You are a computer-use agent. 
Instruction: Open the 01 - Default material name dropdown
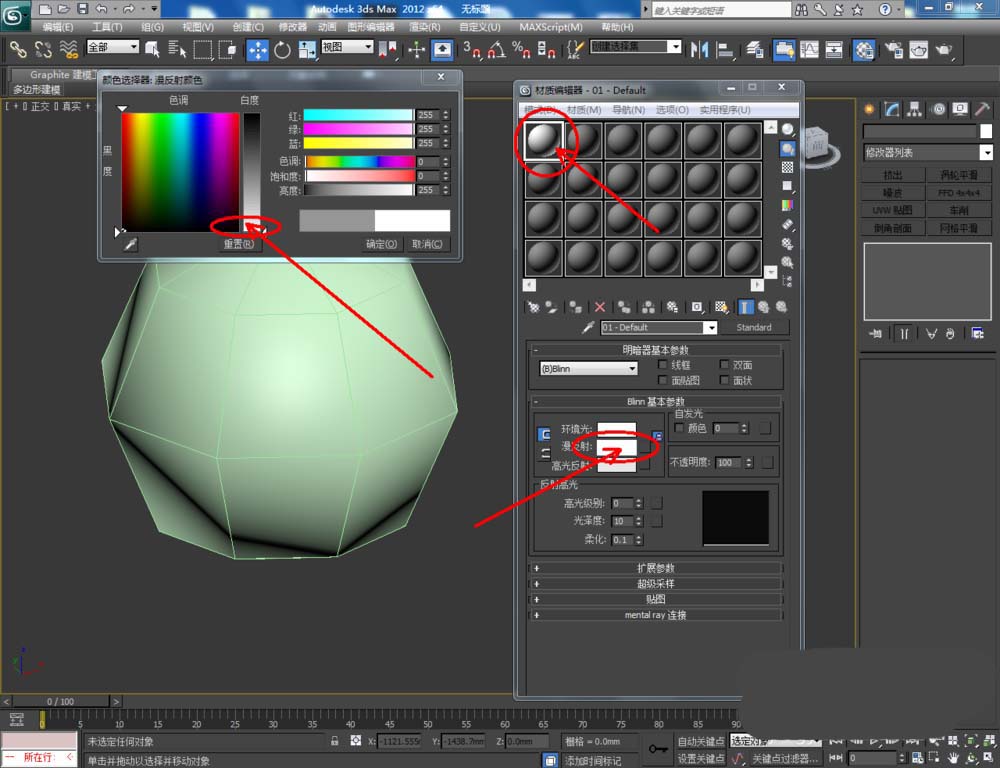[659, 327]
